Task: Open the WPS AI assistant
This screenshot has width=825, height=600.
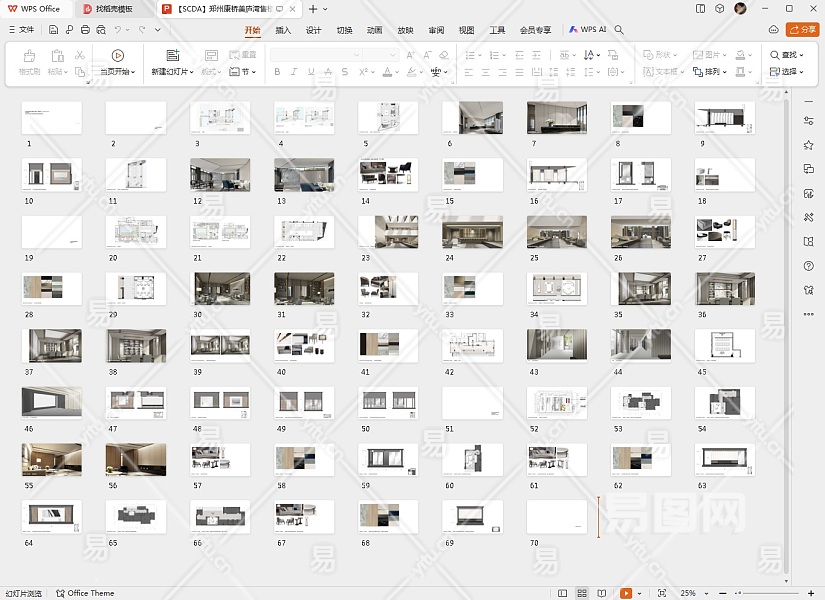Action: (588, 30)
